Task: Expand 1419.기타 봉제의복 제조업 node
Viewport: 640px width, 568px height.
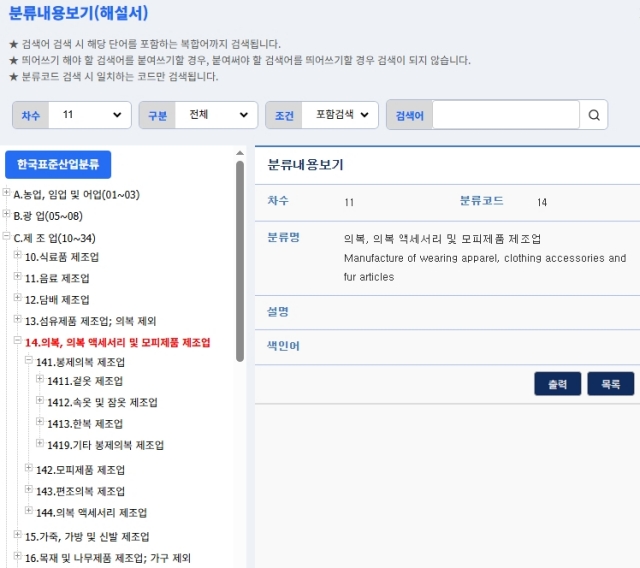Action: pos(40,443)
